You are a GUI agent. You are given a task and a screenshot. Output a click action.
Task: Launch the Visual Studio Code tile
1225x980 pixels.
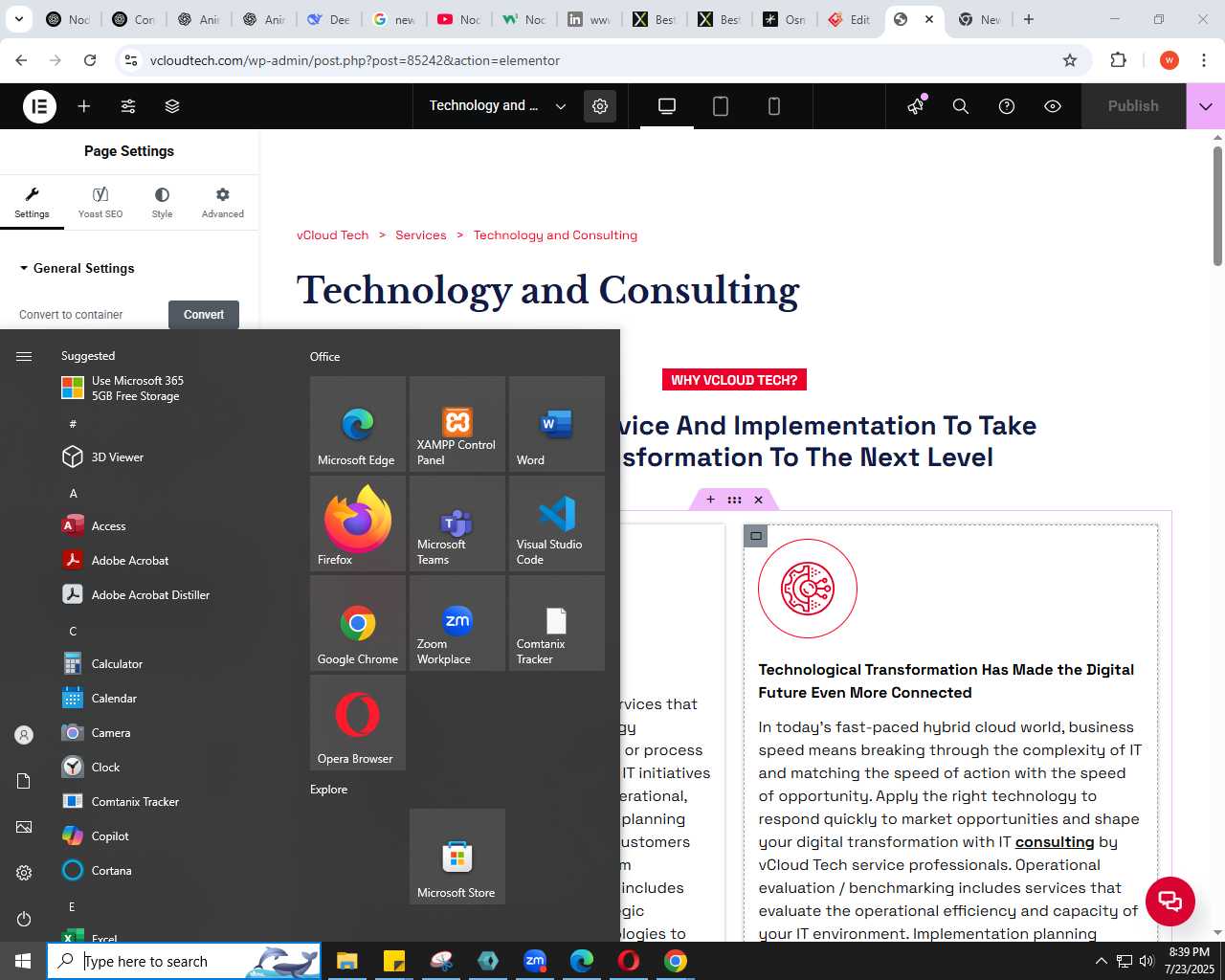[557, 523]
